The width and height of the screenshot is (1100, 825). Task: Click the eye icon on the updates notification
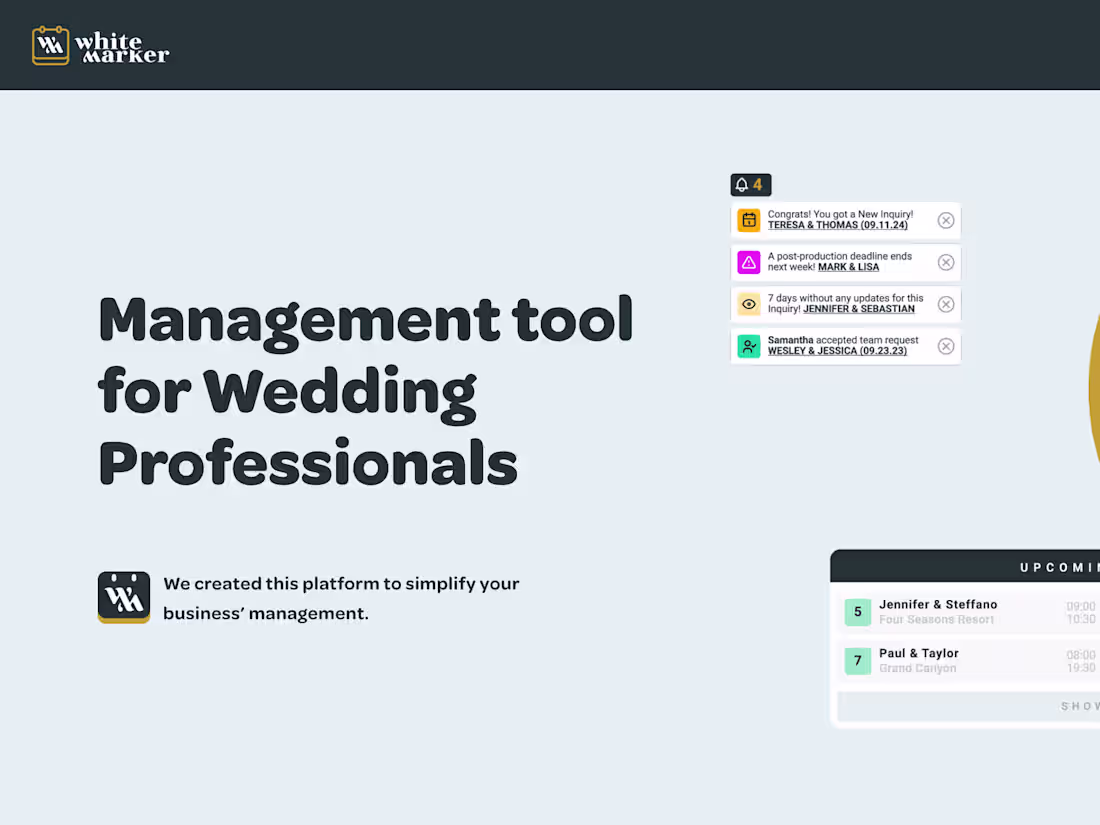(749, 304)
